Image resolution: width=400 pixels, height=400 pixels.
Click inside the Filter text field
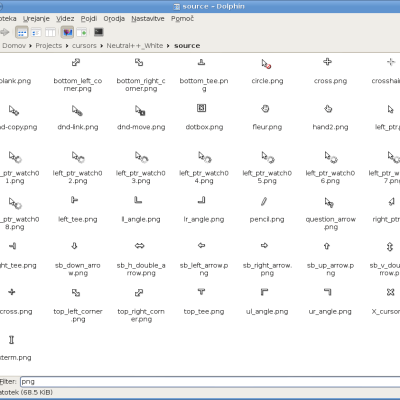tap(210, 382)
